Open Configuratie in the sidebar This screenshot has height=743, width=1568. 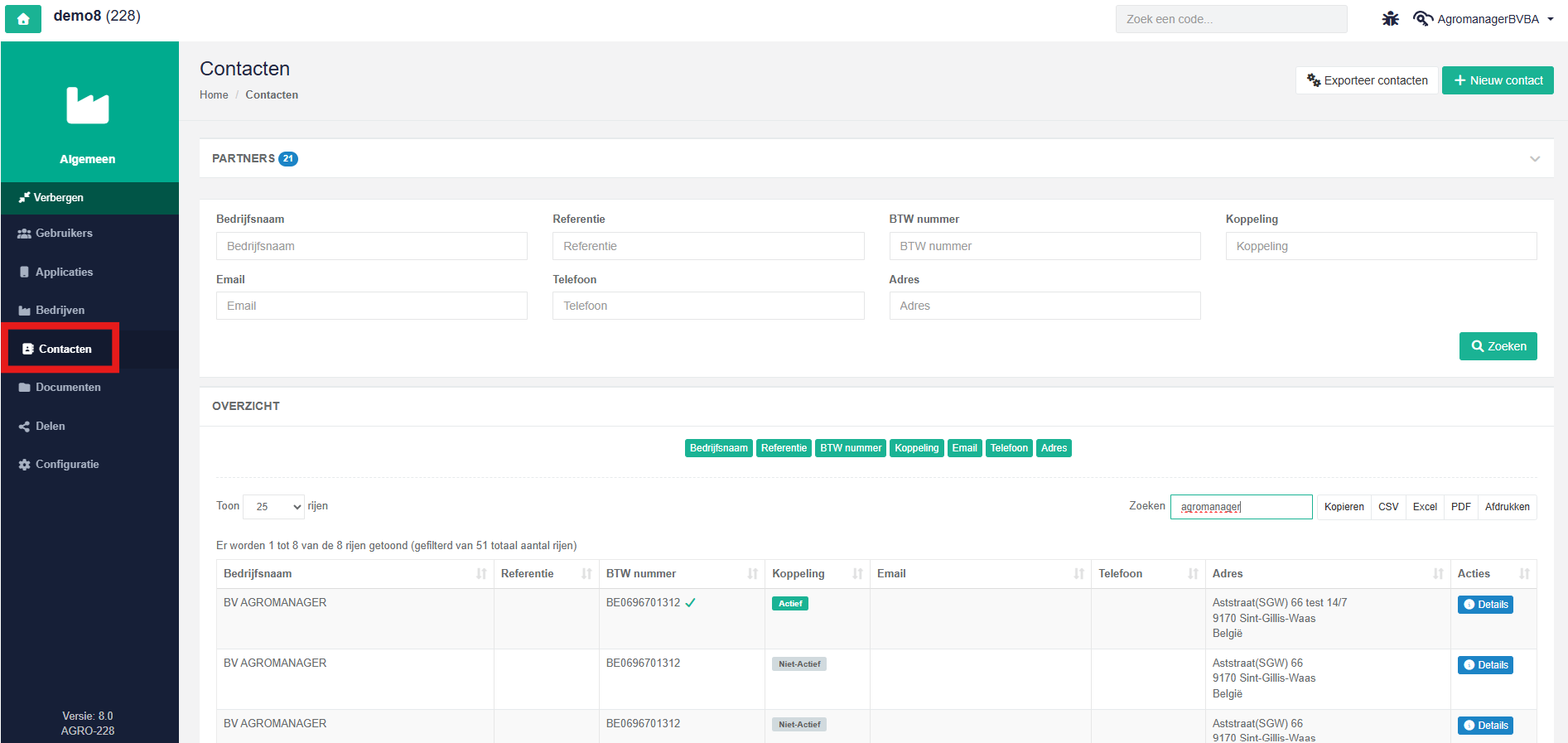click(89, 465)
